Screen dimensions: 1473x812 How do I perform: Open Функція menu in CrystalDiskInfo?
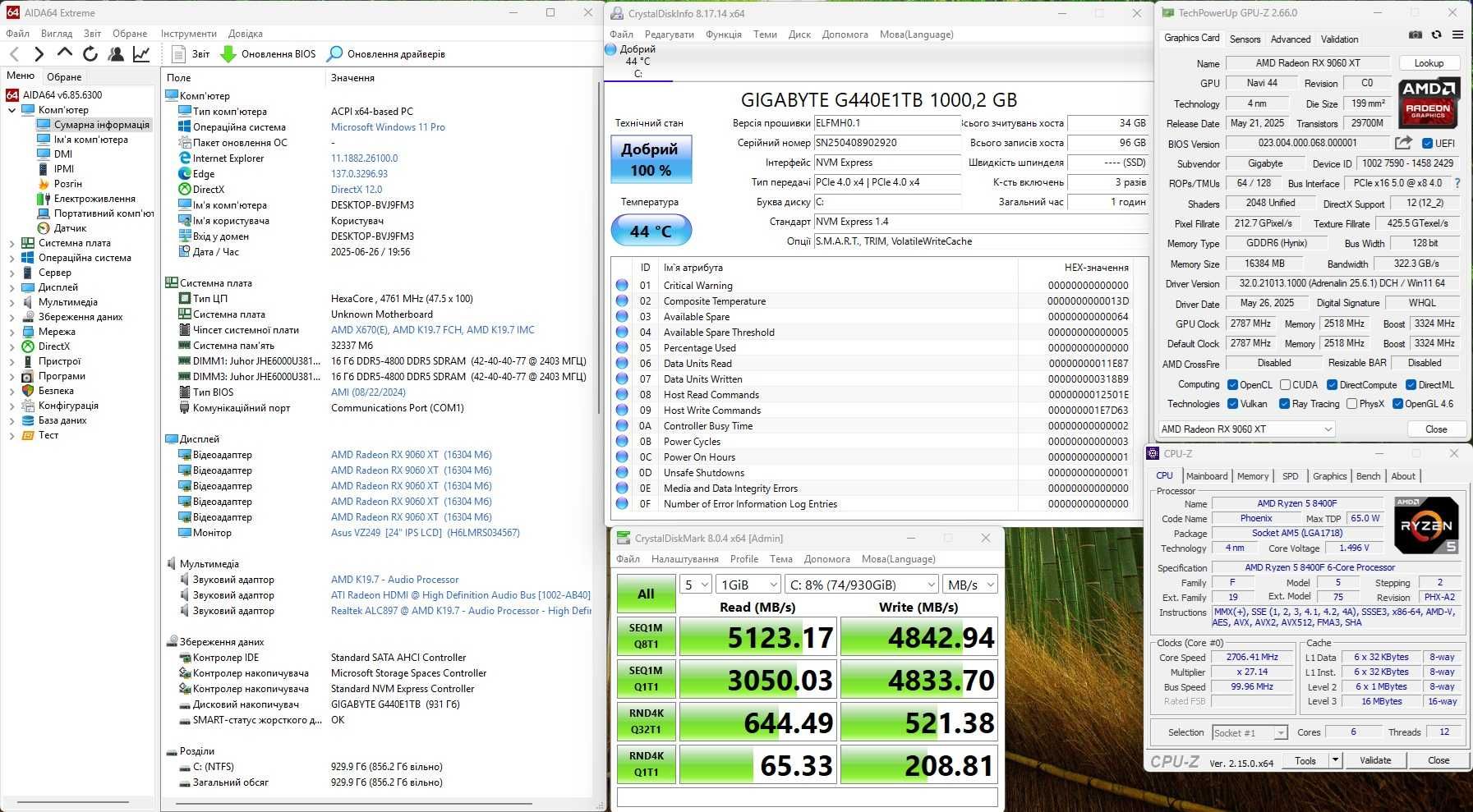pyautogui.click(x=724, y=34)
